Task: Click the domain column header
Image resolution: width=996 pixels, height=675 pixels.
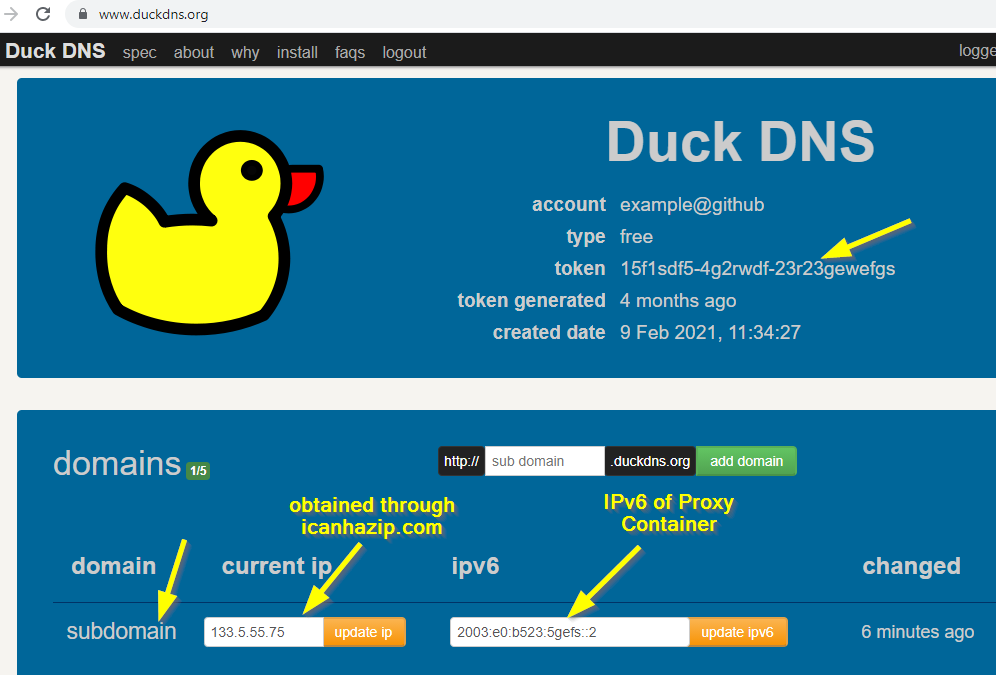Action: click(114, 566)
